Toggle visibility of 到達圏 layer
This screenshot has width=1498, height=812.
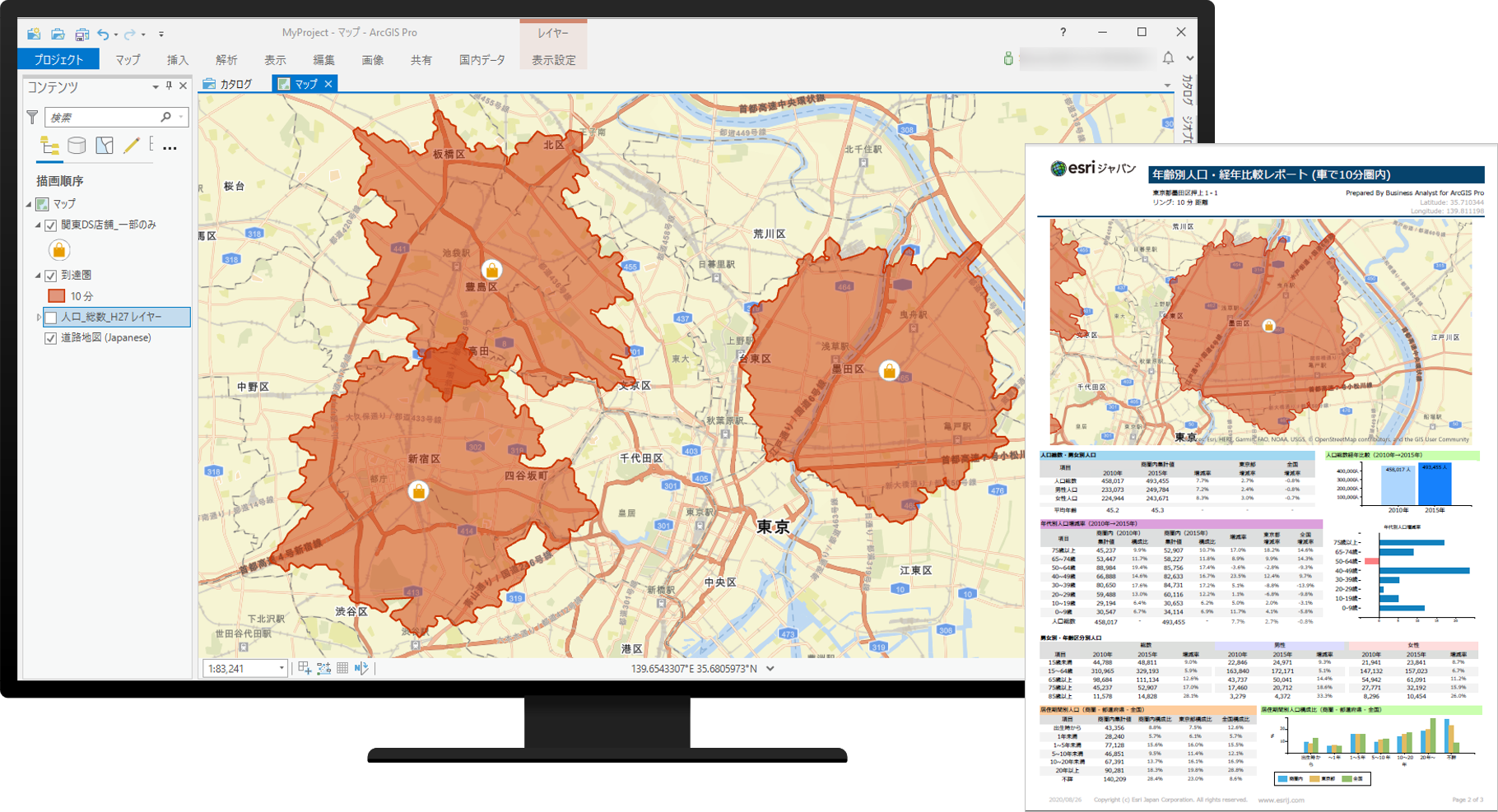[x=51, y=275]
